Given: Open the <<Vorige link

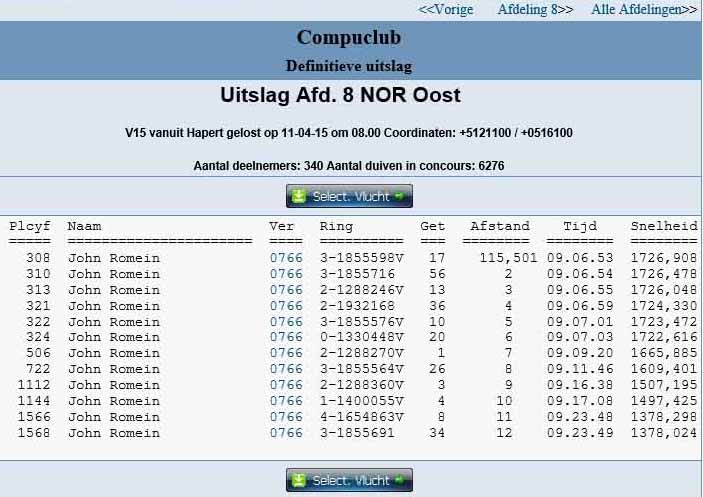Looking at the screenshot, I should (x=446, y=9).
